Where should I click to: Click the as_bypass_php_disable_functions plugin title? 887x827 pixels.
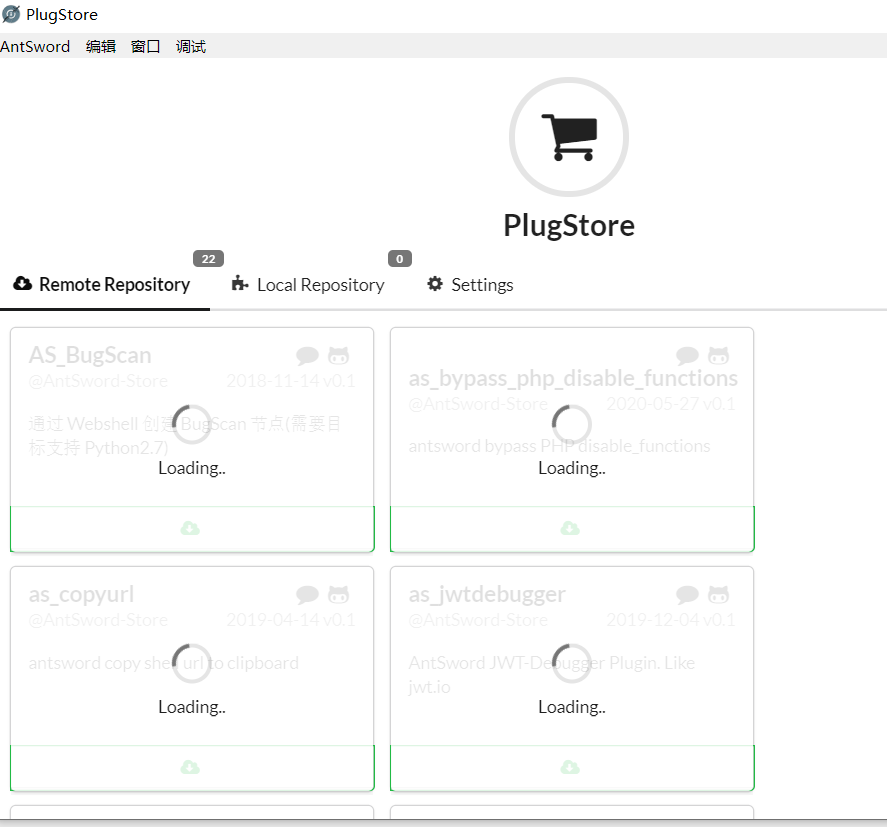[573, 378]
